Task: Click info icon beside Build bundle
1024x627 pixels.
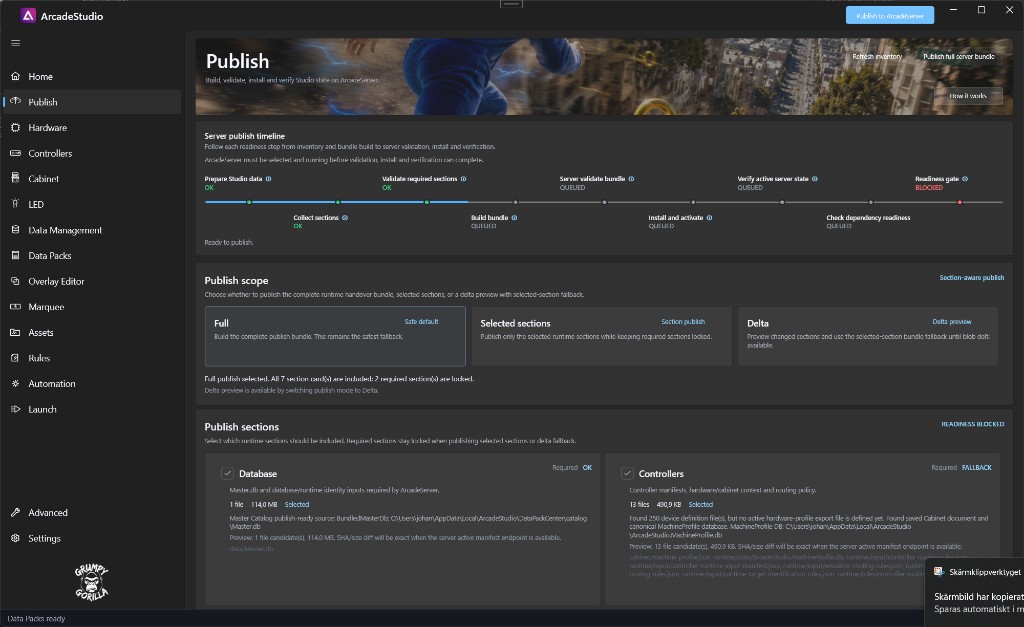Action: tap(515, 217)
